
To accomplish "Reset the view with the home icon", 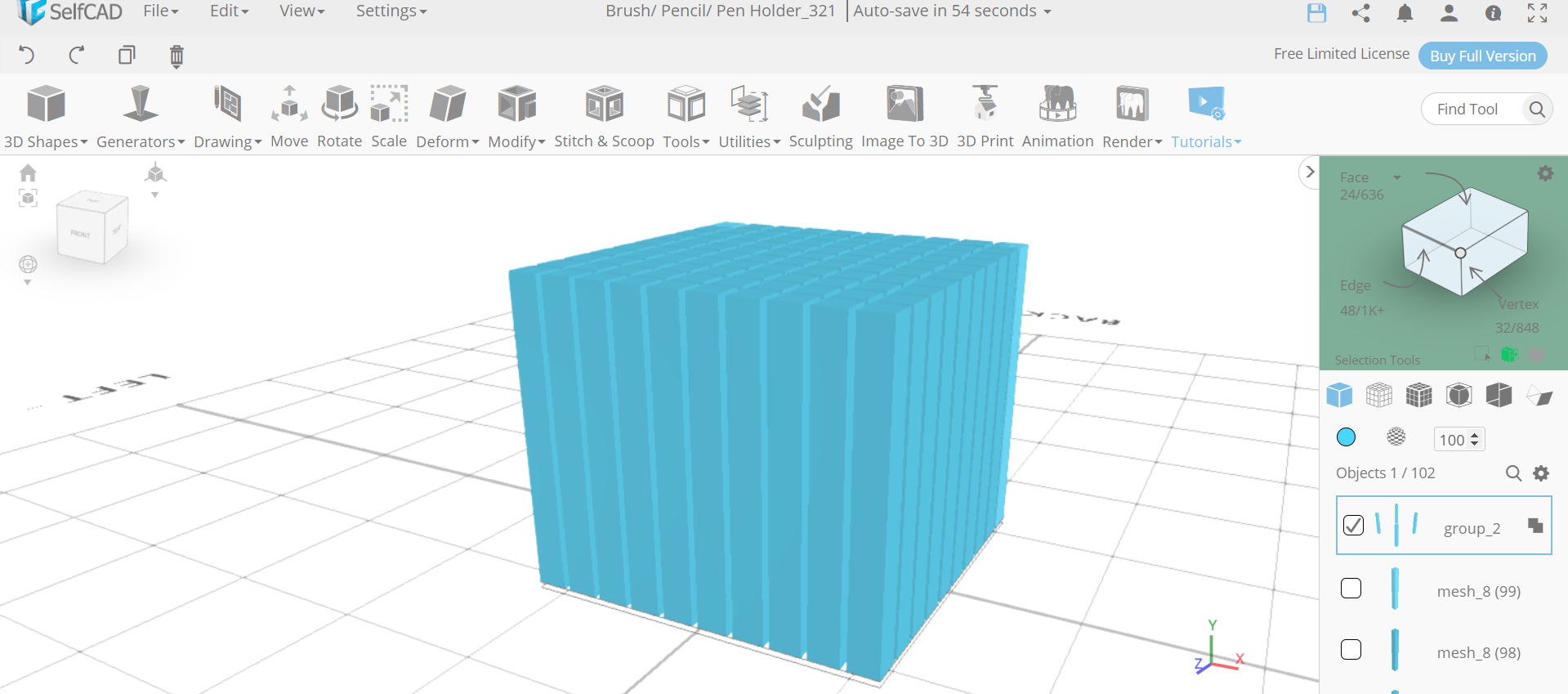I will [28, 172].
